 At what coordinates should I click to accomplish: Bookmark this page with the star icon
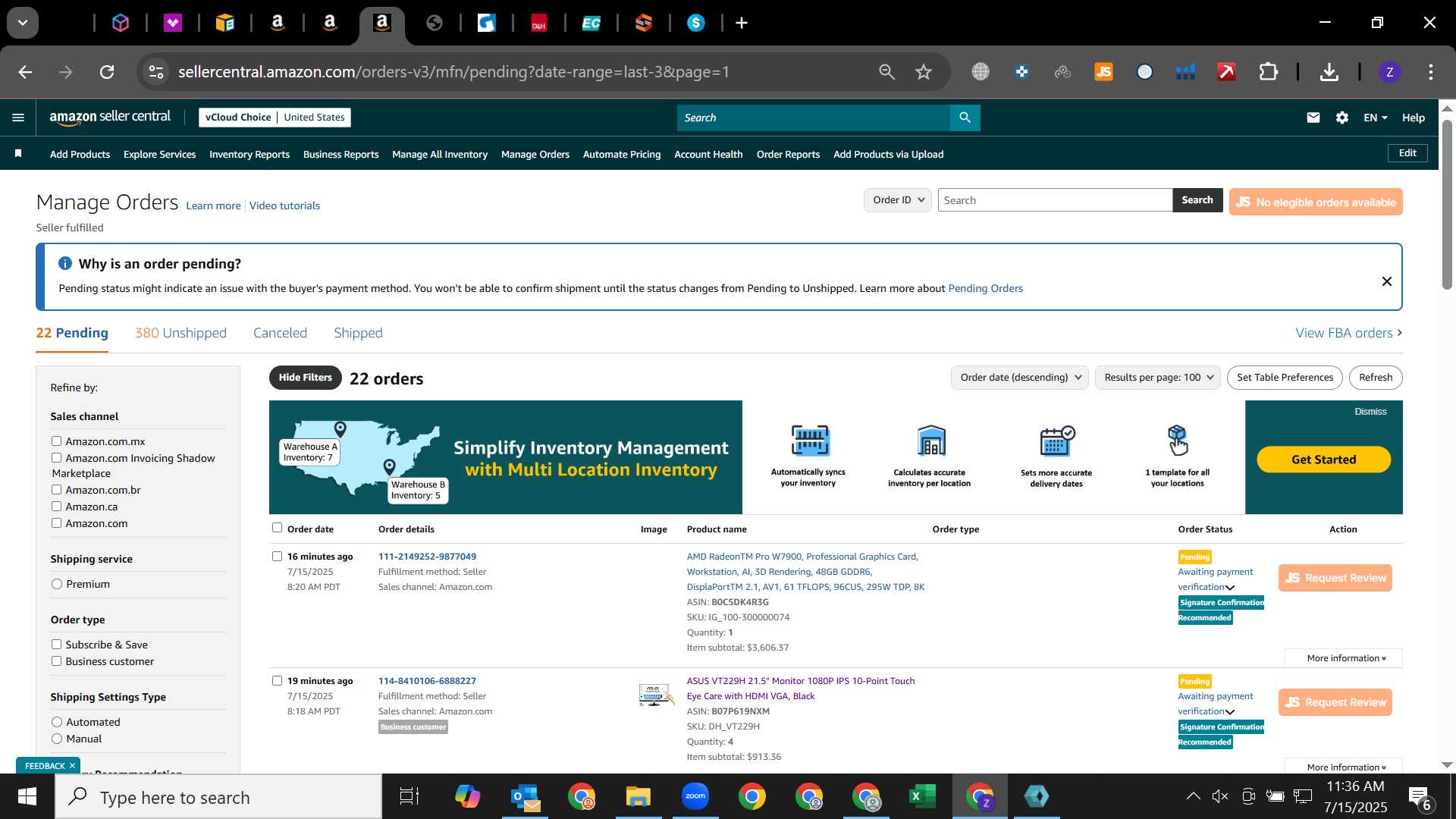click(923, 72)
